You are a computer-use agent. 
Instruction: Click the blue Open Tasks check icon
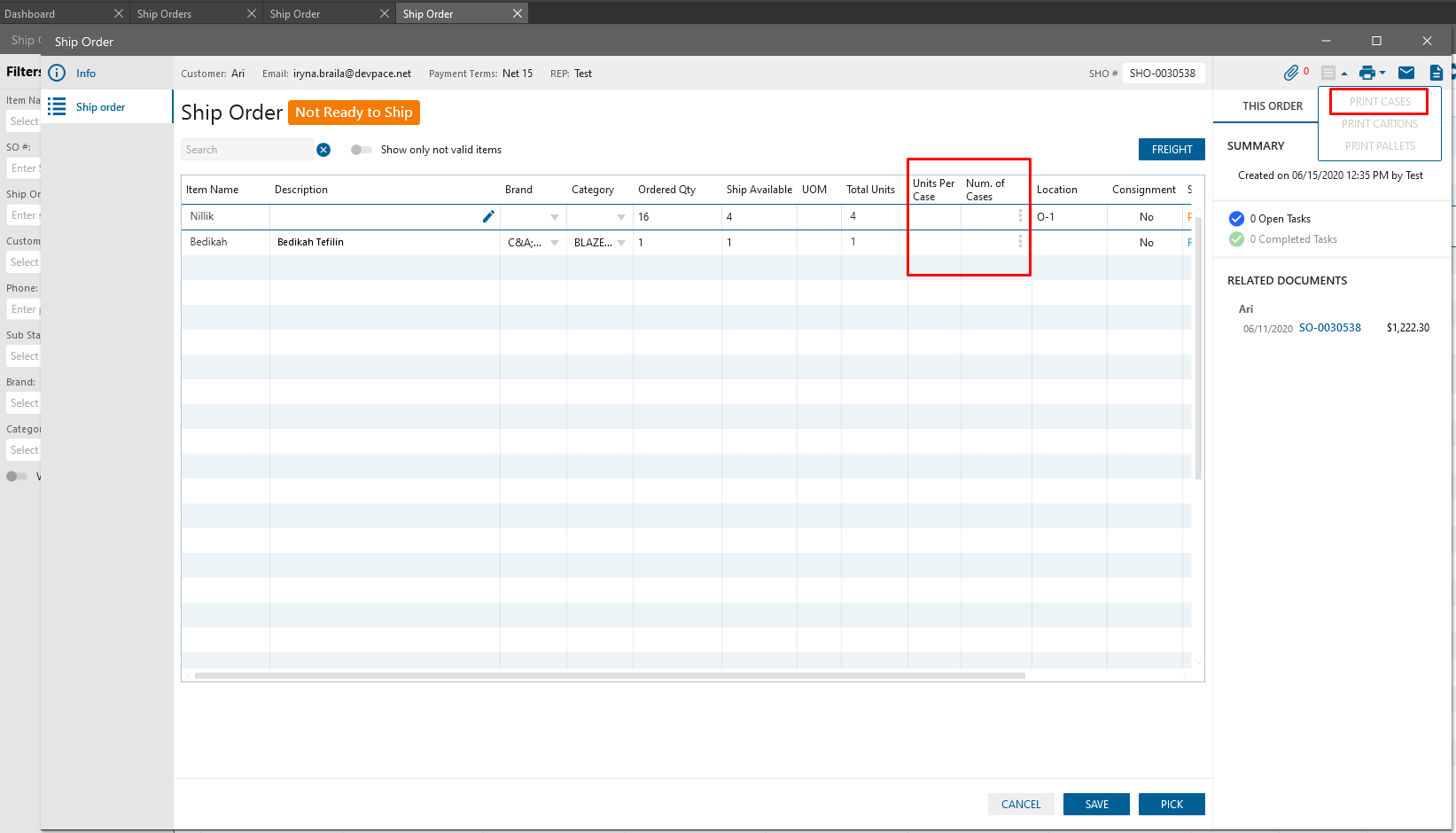click(x=1236, y=219)
